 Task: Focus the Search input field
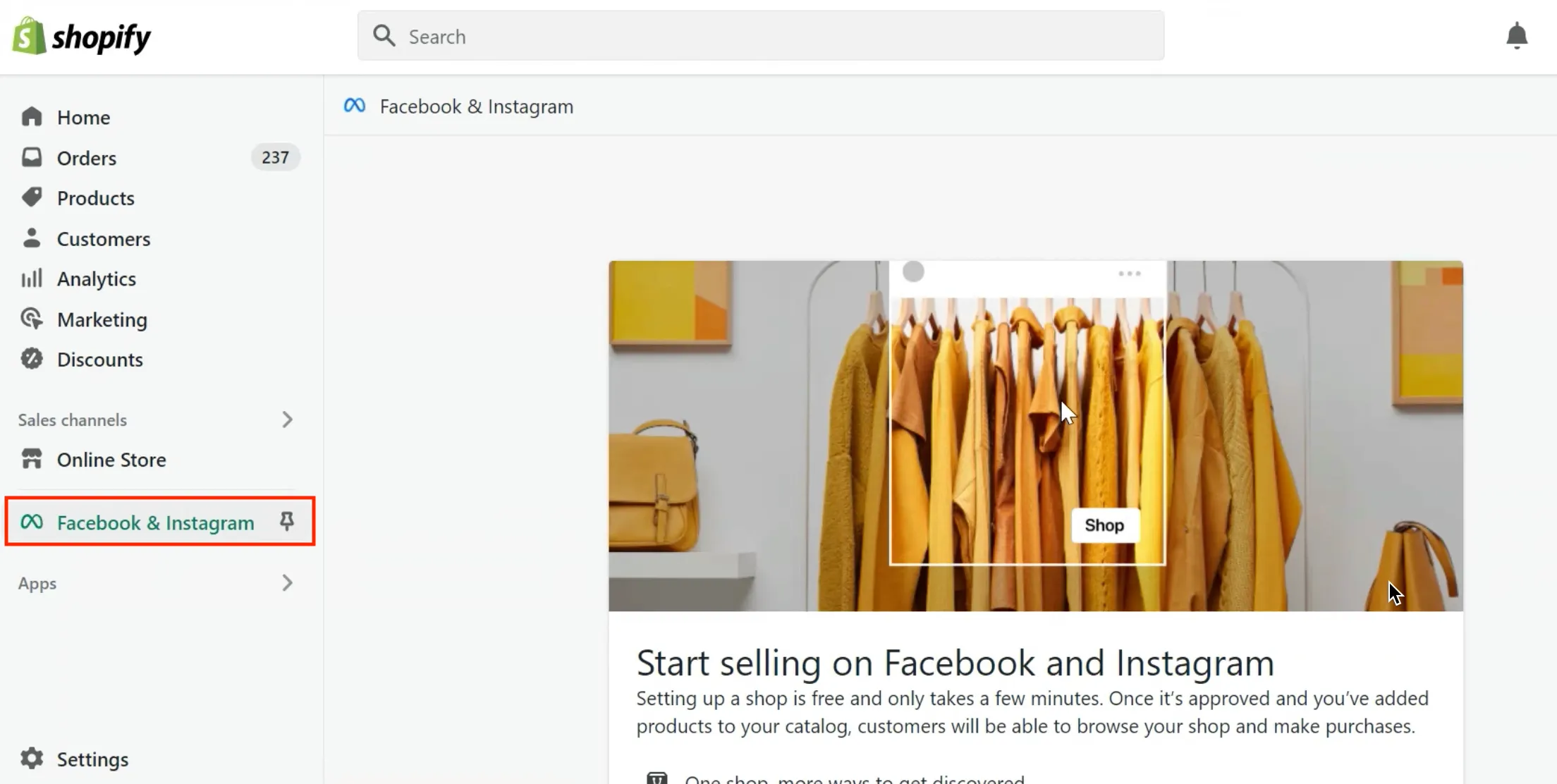(760, 35)
